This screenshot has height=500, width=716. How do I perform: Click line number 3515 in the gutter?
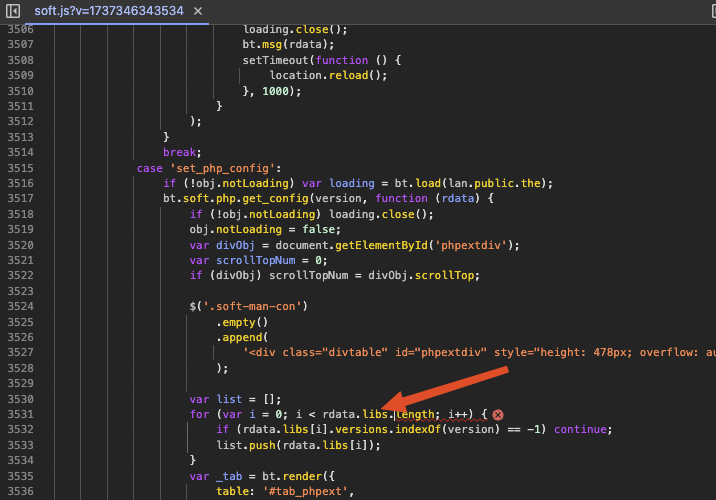tap(21, 168)
